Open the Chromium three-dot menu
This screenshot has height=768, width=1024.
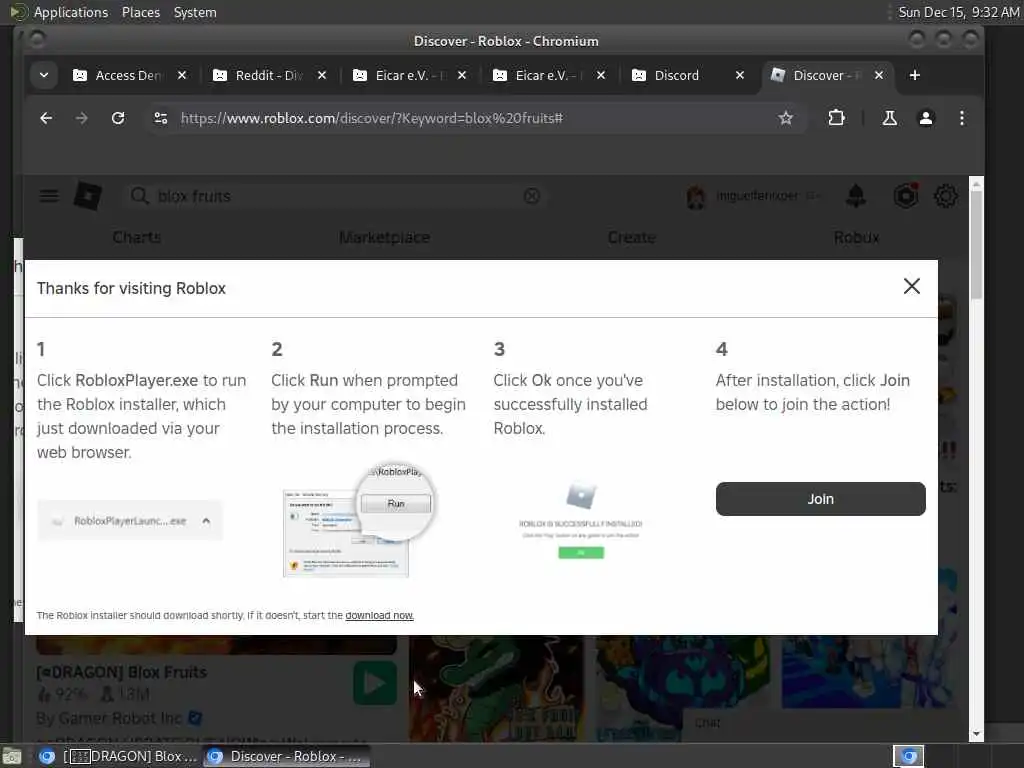(x=961, y=118)
